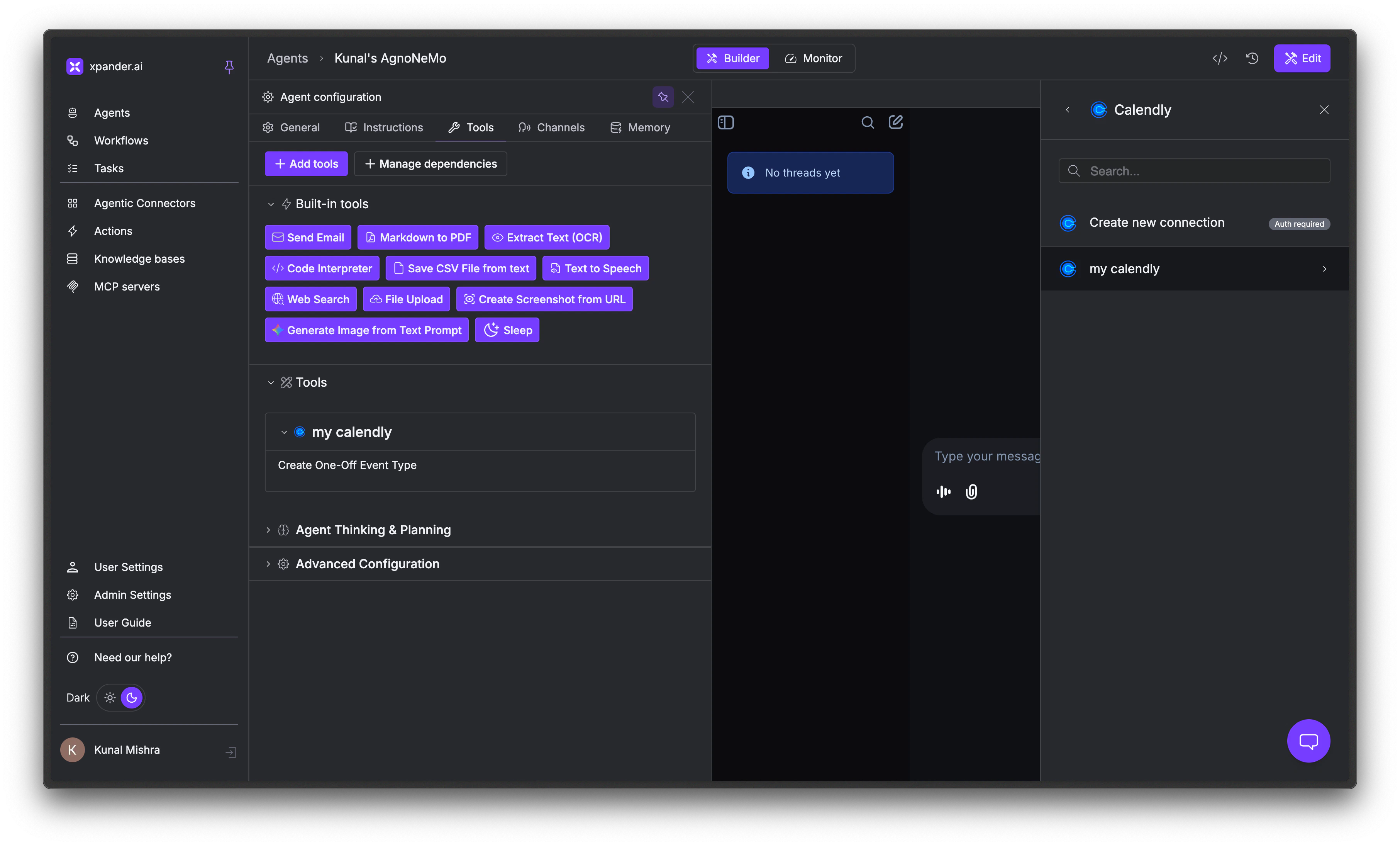
Task: Toggle the chat sidebar panel icon
Action: pyautogui.click(x=726, y=122)
